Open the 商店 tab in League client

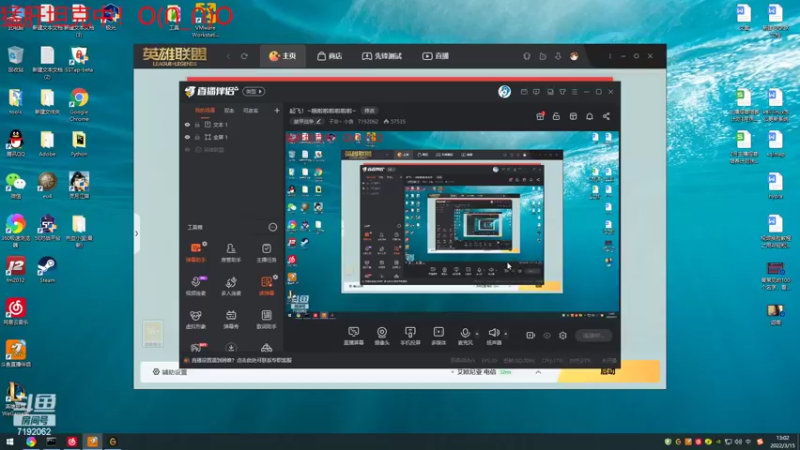coord(330,56)
